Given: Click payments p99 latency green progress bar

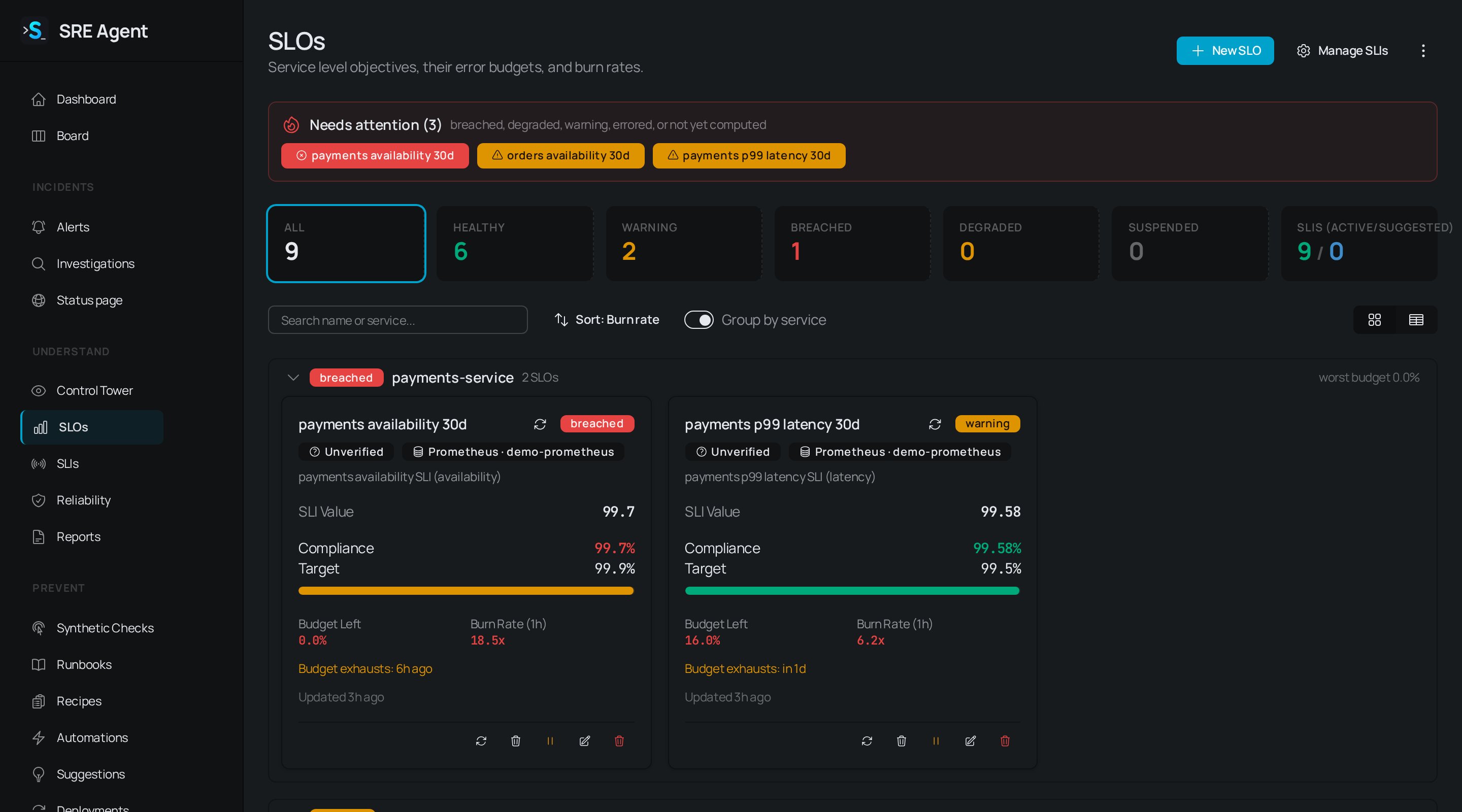Looking at the screenshot, I should point(852,591).
